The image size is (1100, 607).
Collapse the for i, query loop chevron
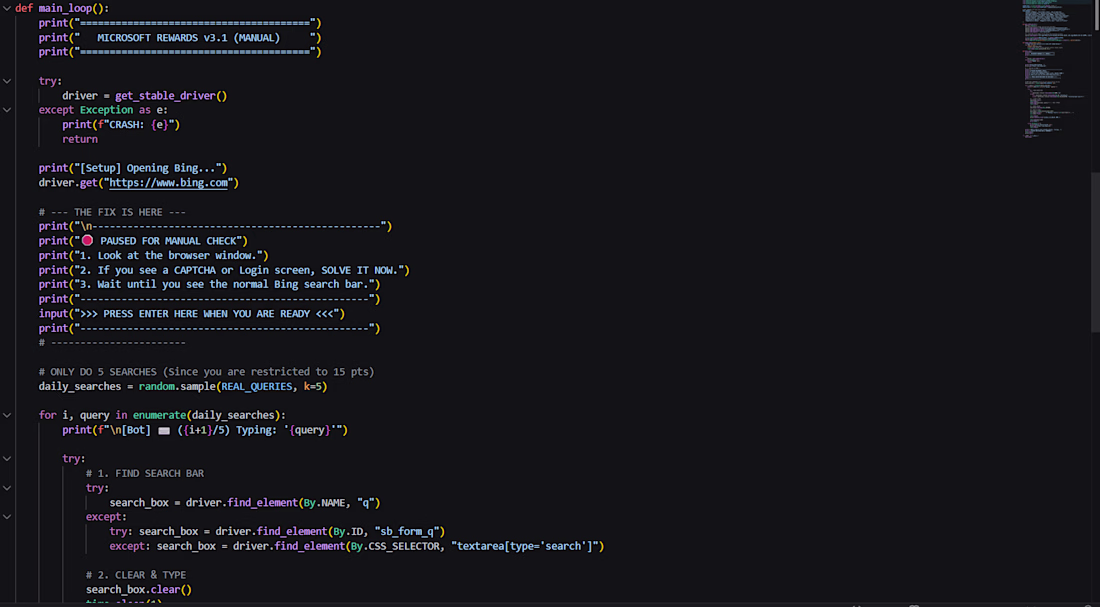point(7,415)
